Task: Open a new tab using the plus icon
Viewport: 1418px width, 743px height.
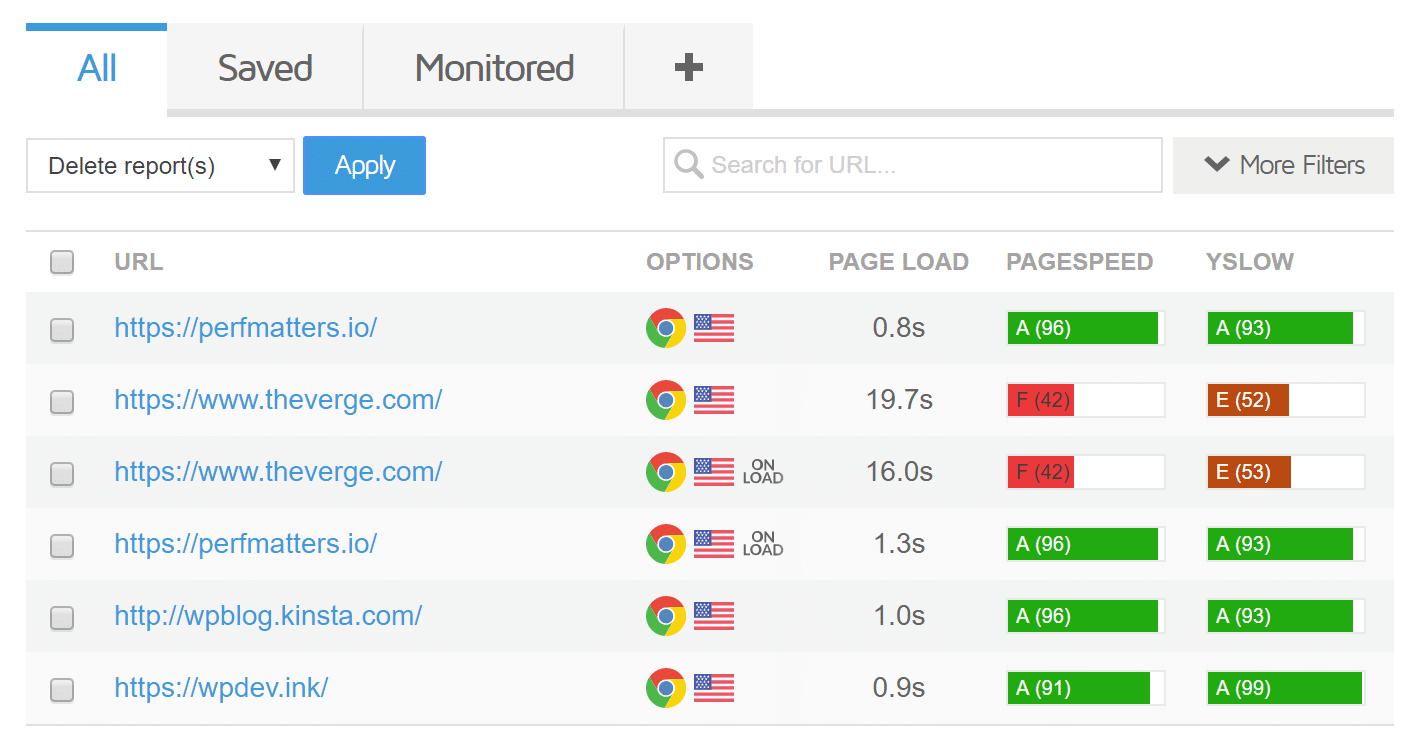Action: [688, 66]
